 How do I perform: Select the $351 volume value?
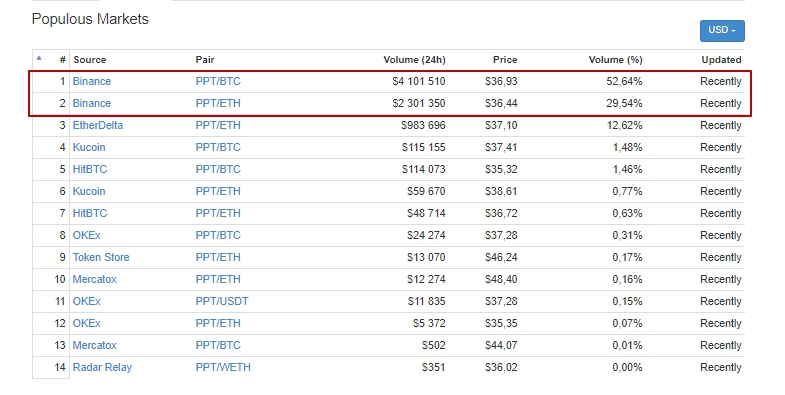point(433,367)
